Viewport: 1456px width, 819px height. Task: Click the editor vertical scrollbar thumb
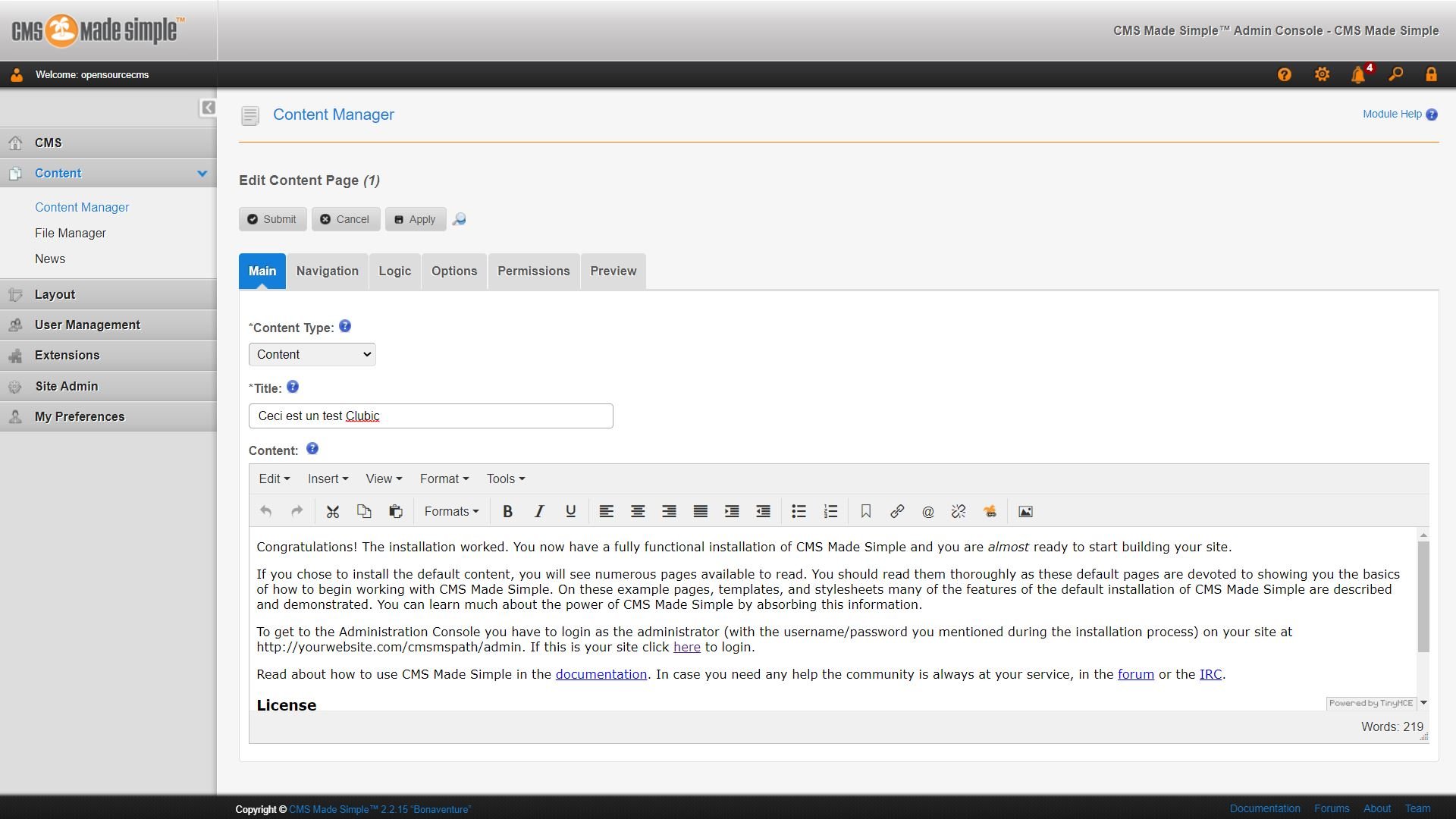click(x=1423, y=597)
